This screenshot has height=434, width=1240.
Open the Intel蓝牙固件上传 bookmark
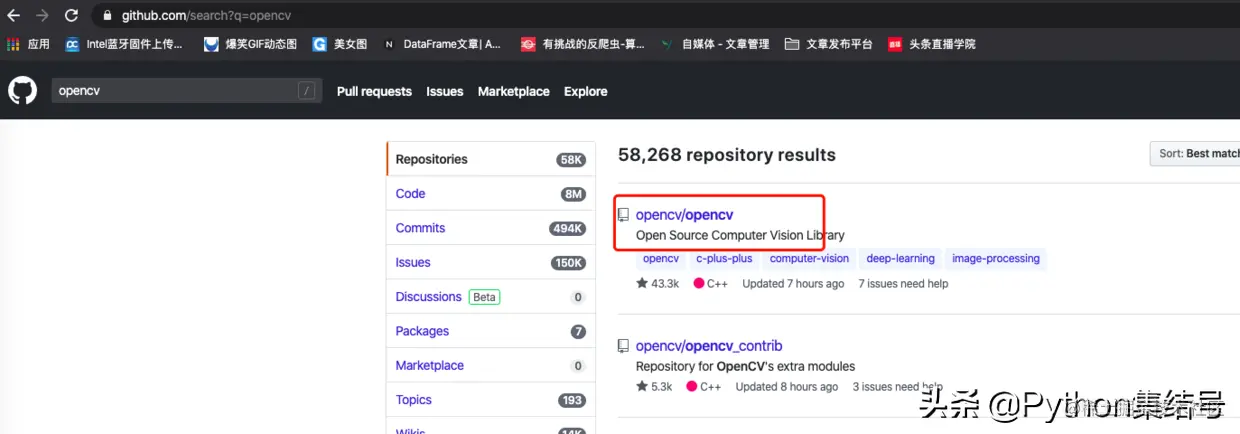(x=124, y=44)
